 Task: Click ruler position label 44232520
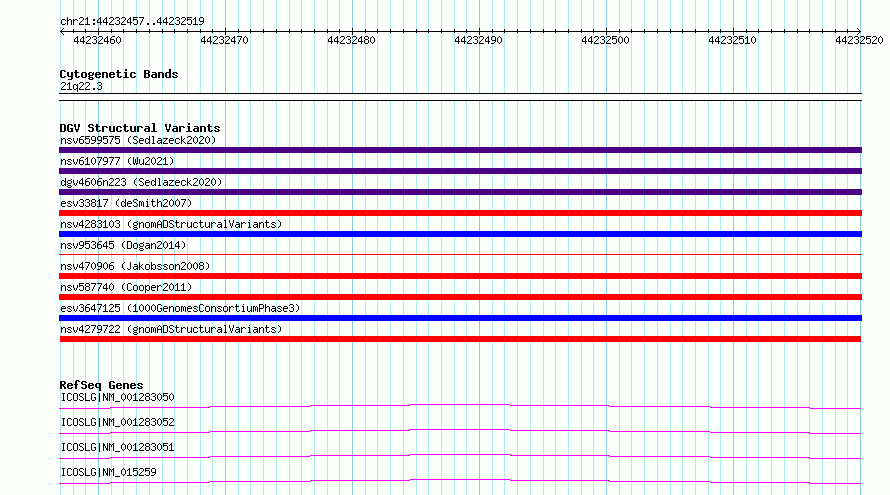tap(859, 40)
